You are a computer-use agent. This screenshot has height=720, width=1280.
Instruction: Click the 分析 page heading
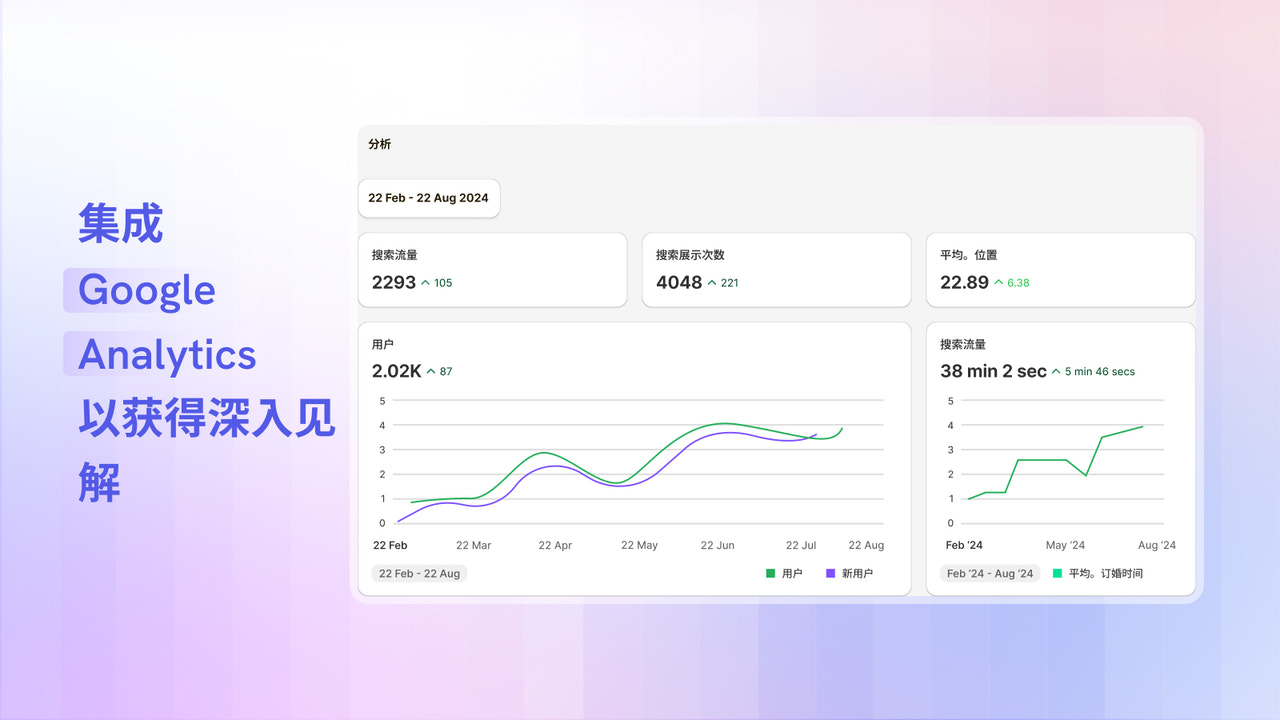click(x=380, y=144)
